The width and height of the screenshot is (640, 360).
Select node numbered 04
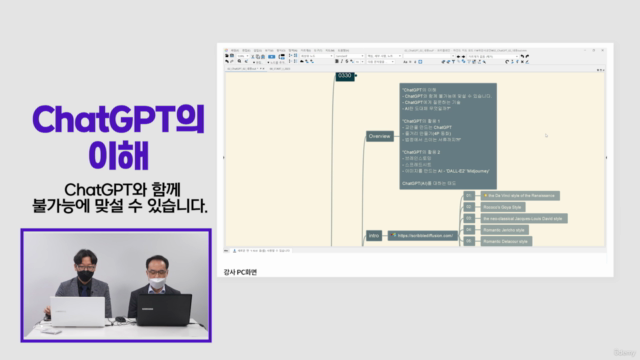[469, 230]
